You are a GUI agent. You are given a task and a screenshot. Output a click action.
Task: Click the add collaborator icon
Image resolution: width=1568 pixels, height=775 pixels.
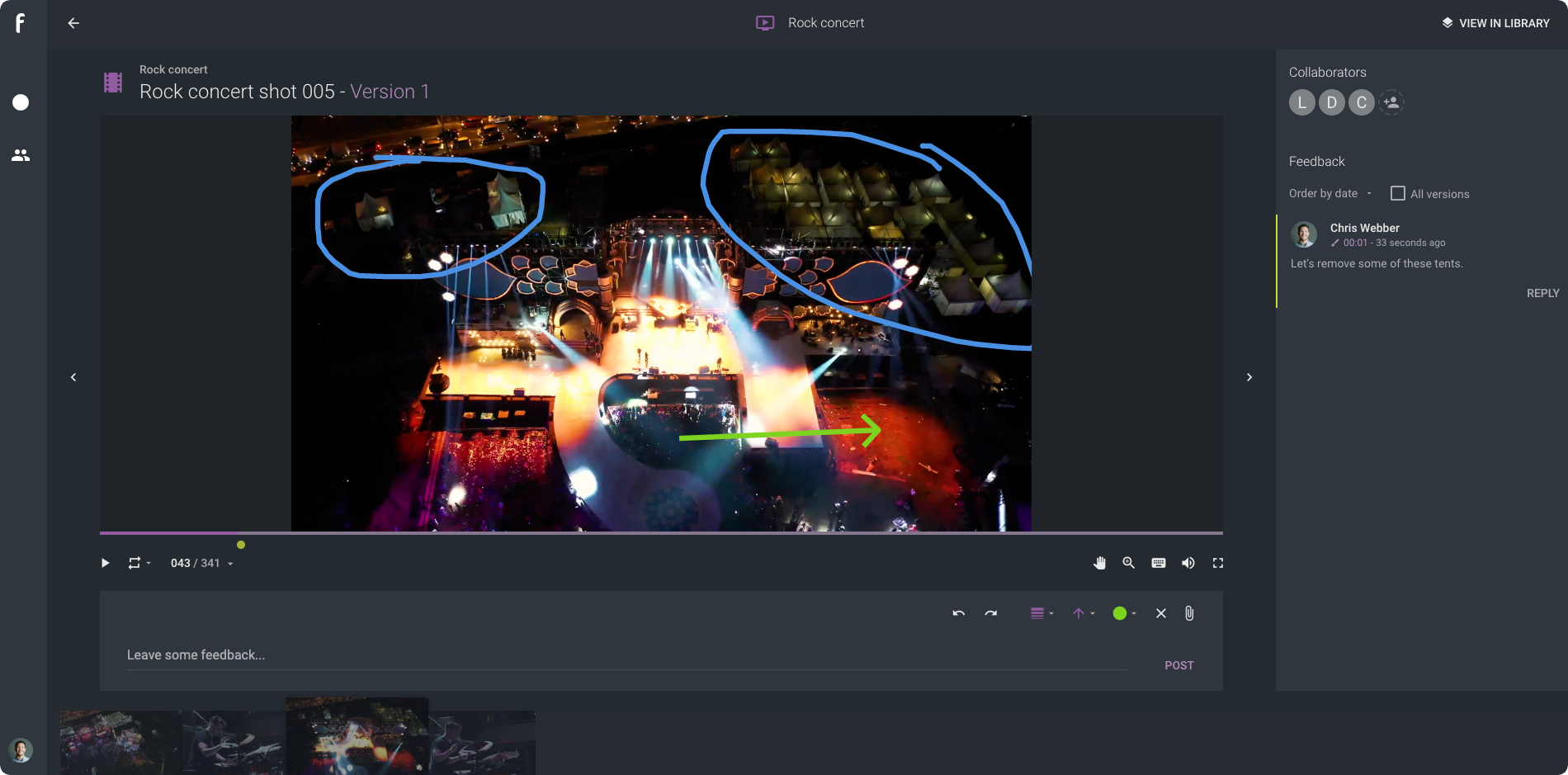1391,102
